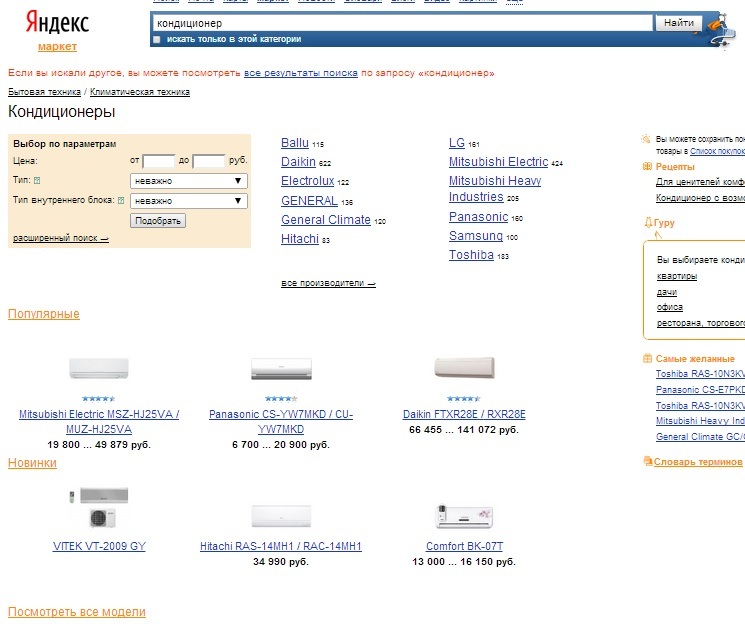Click the Яндекс logo

(57, 22)
